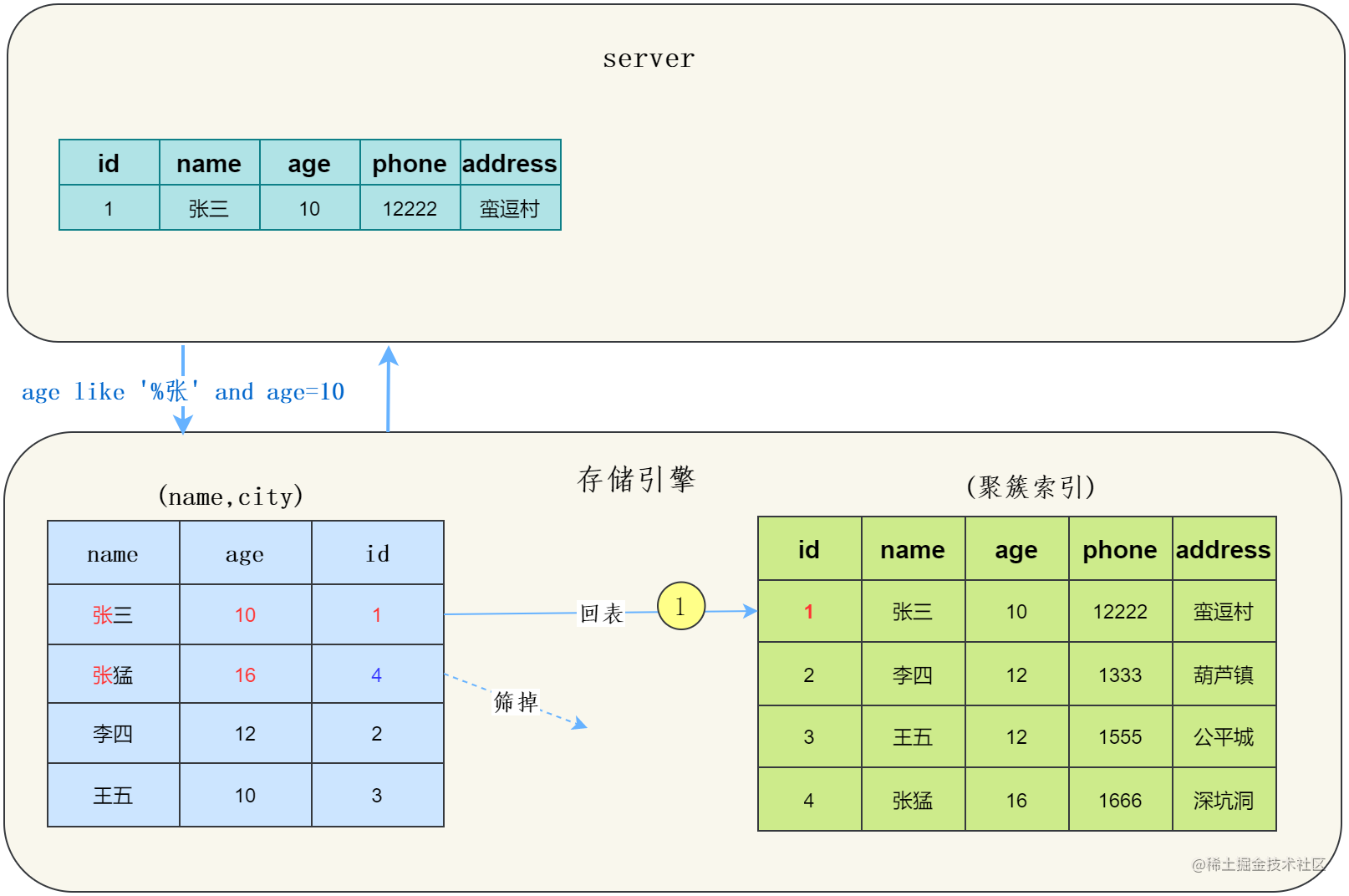Click the red highlighted 张 character in 张三
The image size is (1349, 896).
[x=102, y=613]
